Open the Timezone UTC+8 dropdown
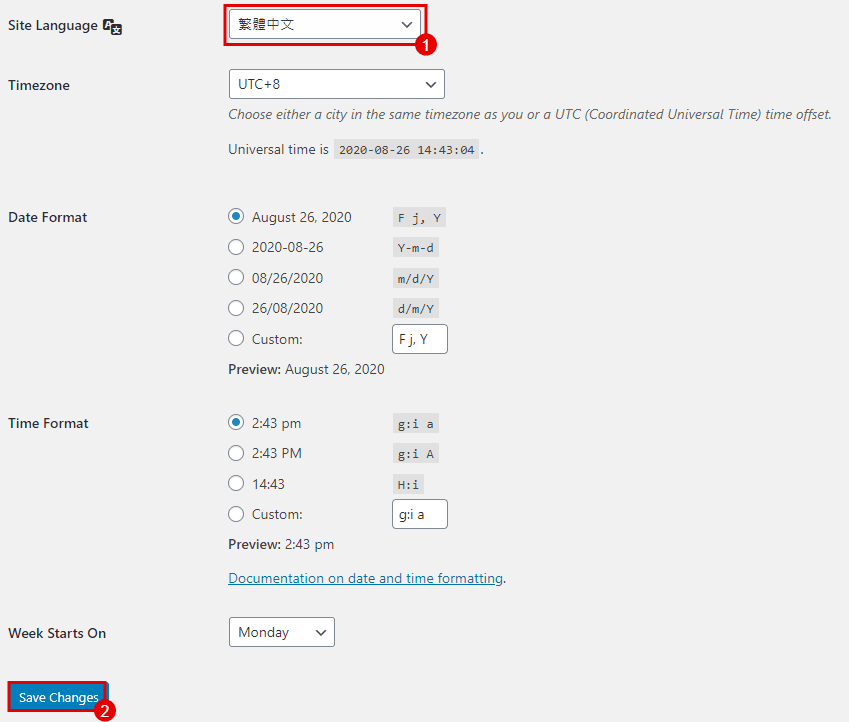The height and width of the screenshot is (722, 849). 336,84
